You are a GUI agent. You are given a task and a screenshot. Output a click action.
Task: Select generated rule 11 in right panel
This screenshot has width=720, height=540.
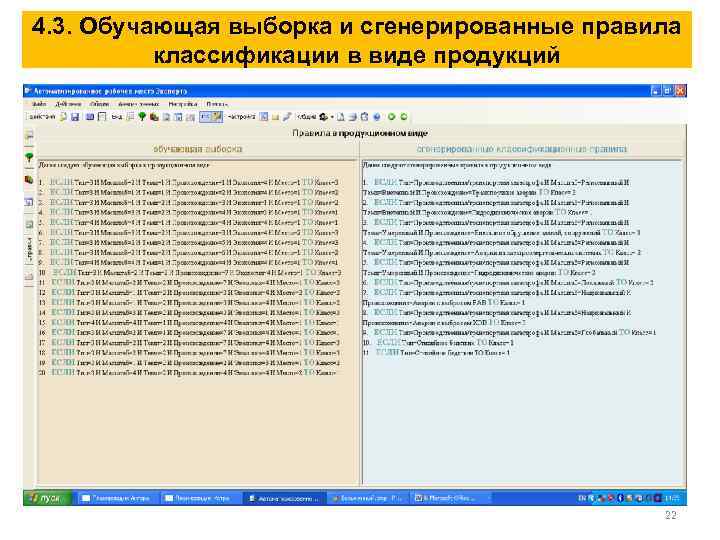pos(436,353)
